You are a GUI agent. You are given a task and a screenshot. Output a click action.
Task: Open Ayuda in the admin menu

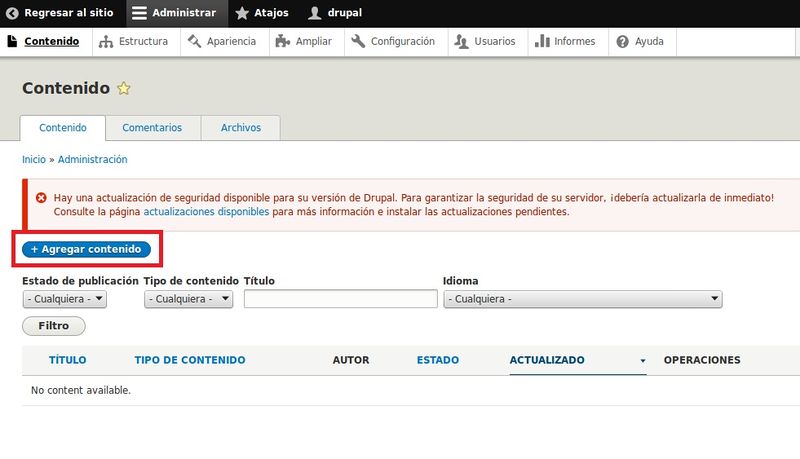[x=649, y=41]
